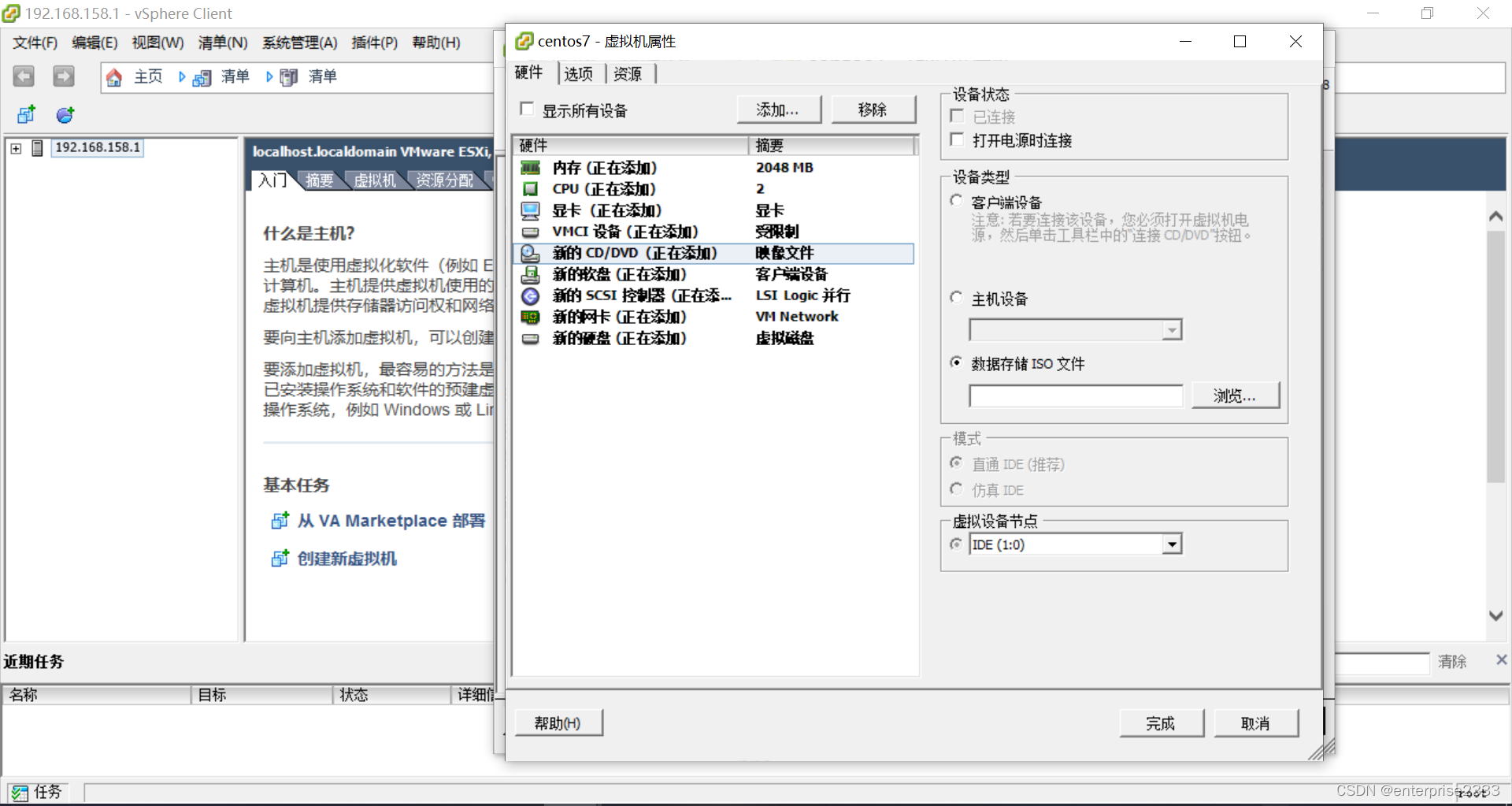Screen dimensions: 1512x806
Task: Select the 直通 IDE (推荐) radio button
Action: [x=956, y=462]
